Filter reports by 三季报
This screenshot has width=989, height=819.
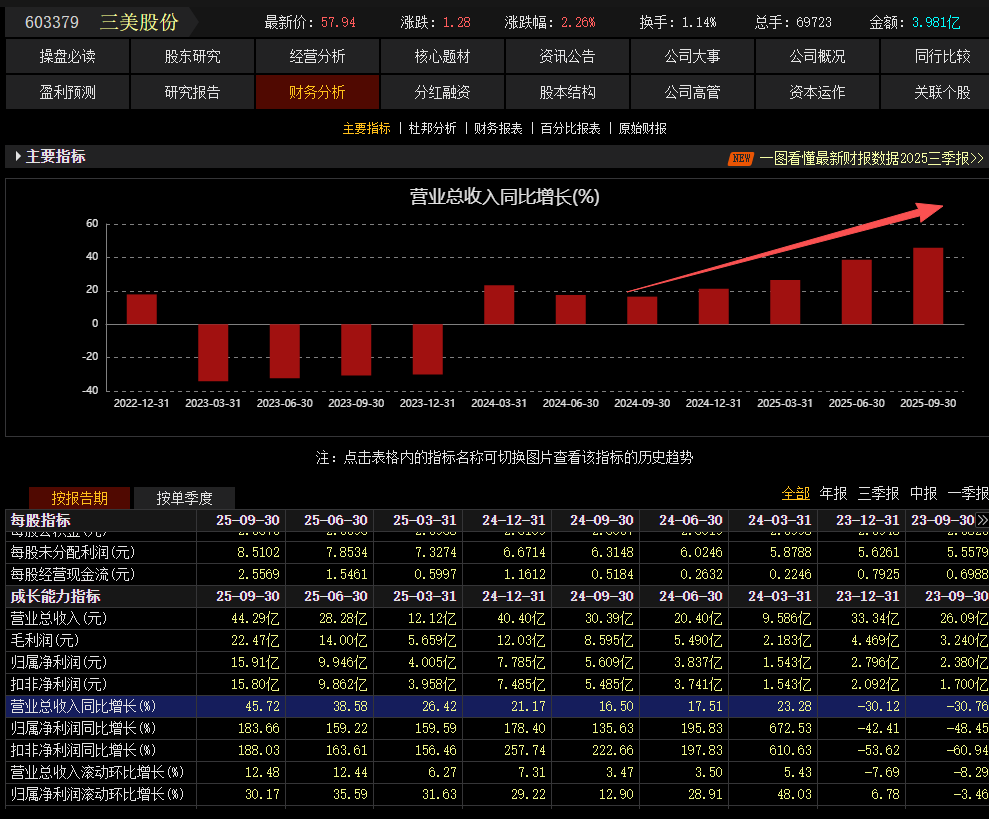pos(878,493)
